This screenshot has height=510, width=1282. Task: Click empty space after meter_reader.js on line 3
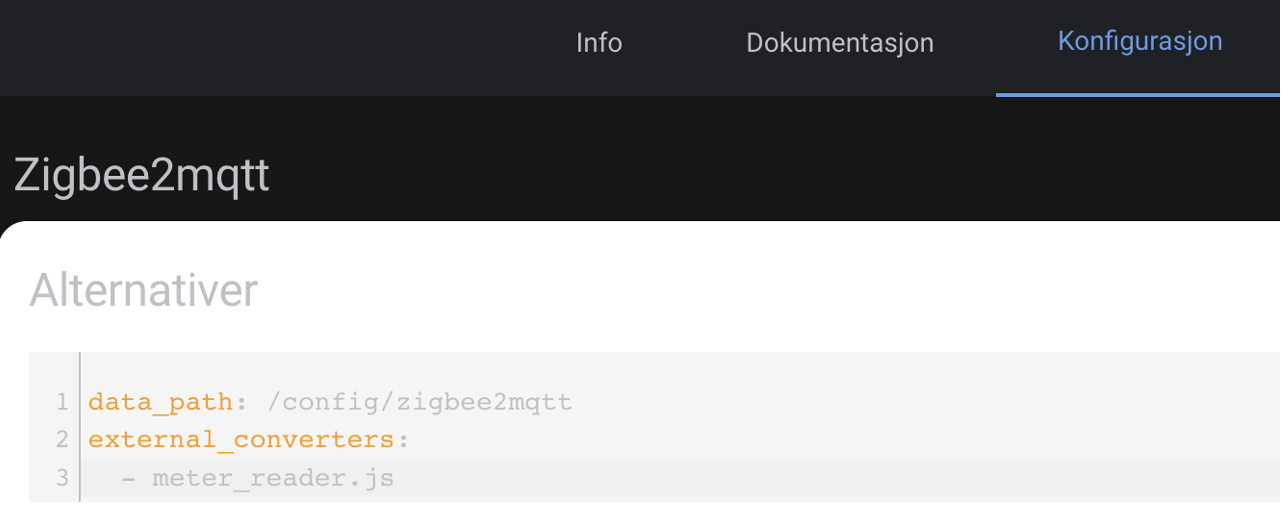point(800,478)
